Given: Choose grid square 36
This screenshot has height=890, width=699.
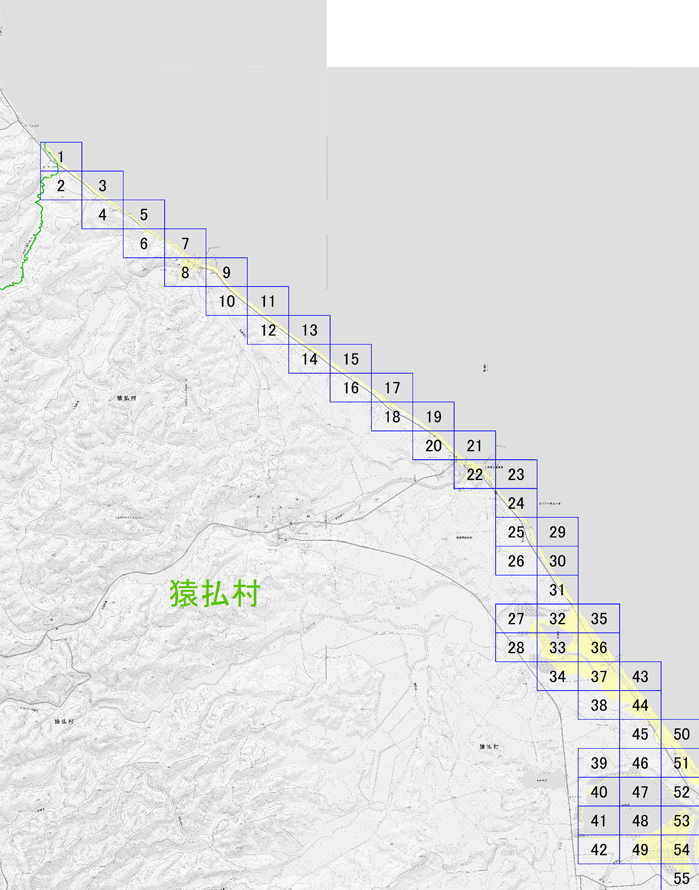Looking at the screenshot, I should pos(599,648).
